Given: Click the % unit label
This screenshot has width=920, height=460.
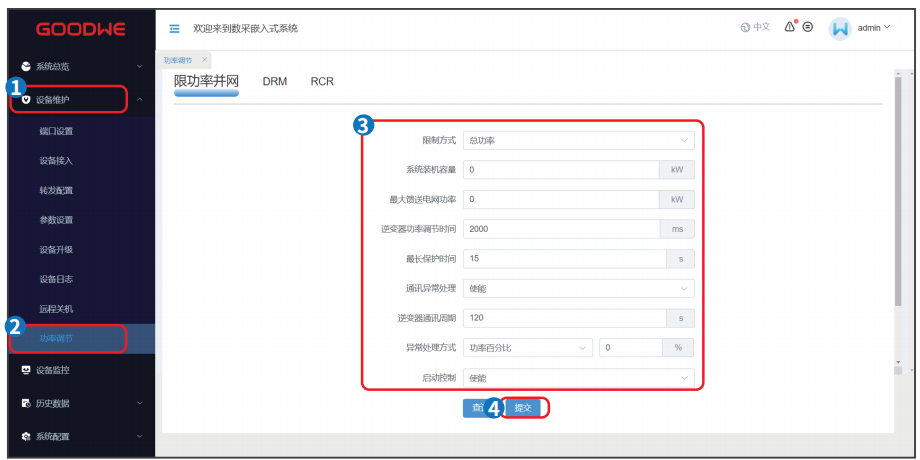Looking at the screenshot, I should (678, 348).
